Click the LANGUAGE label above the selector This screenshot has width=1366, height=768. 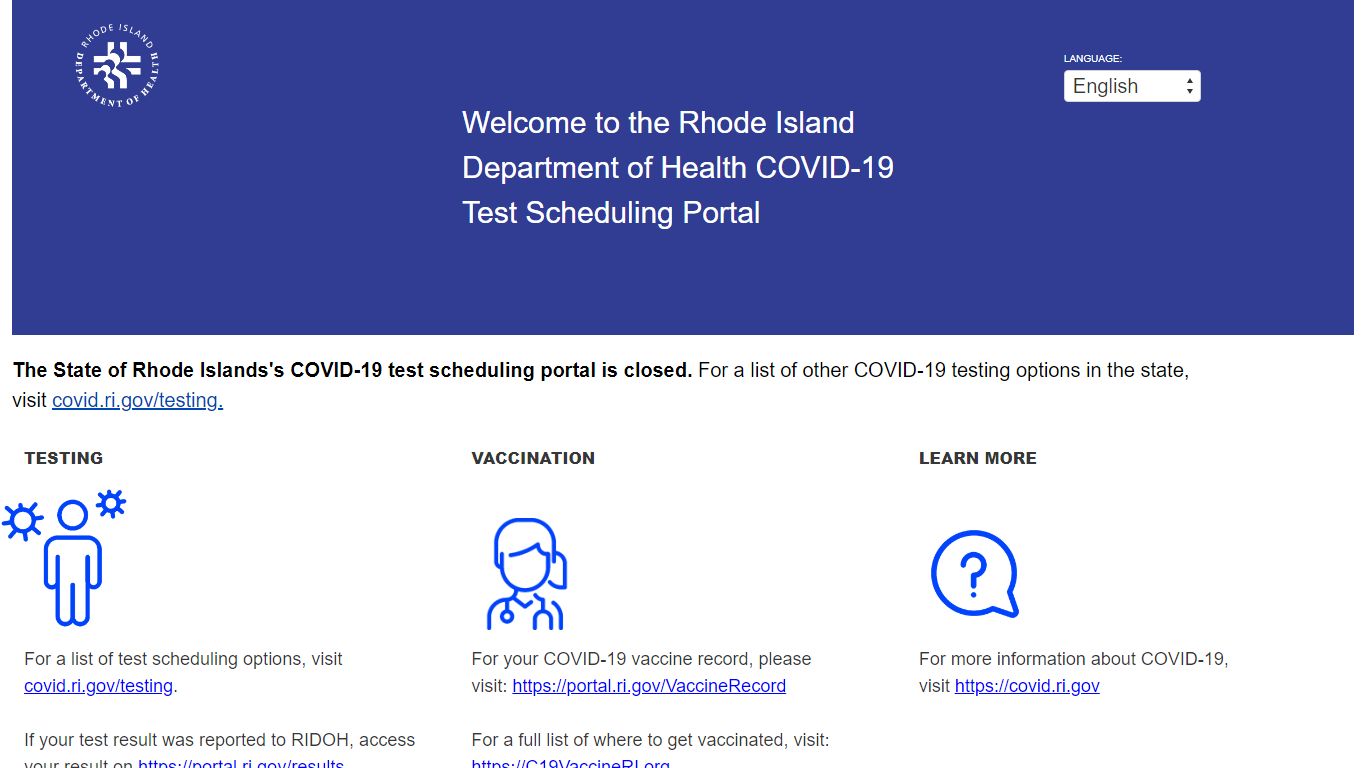click(1092, 59)
